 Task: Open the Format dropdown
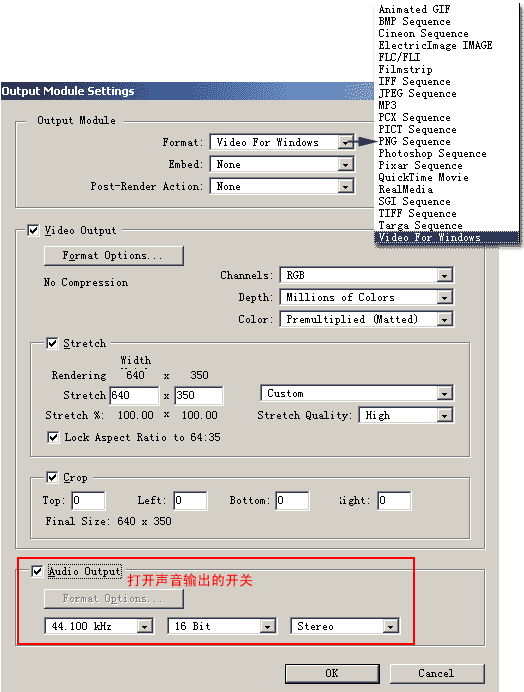click(282, 142)
